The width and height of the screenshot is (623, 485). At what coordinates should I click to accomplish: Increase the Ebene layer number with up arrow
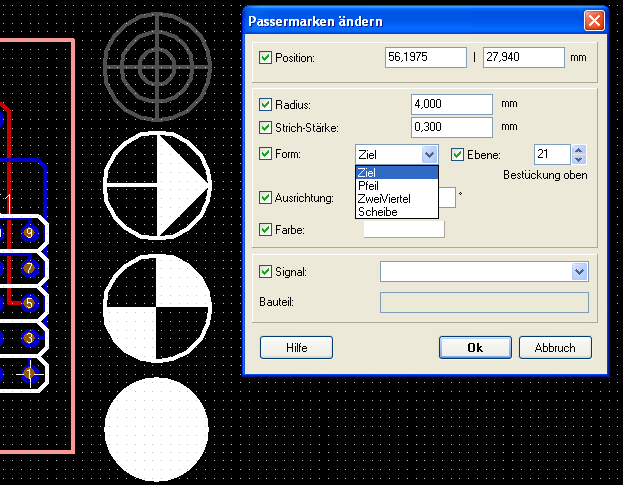click(579, 150)
